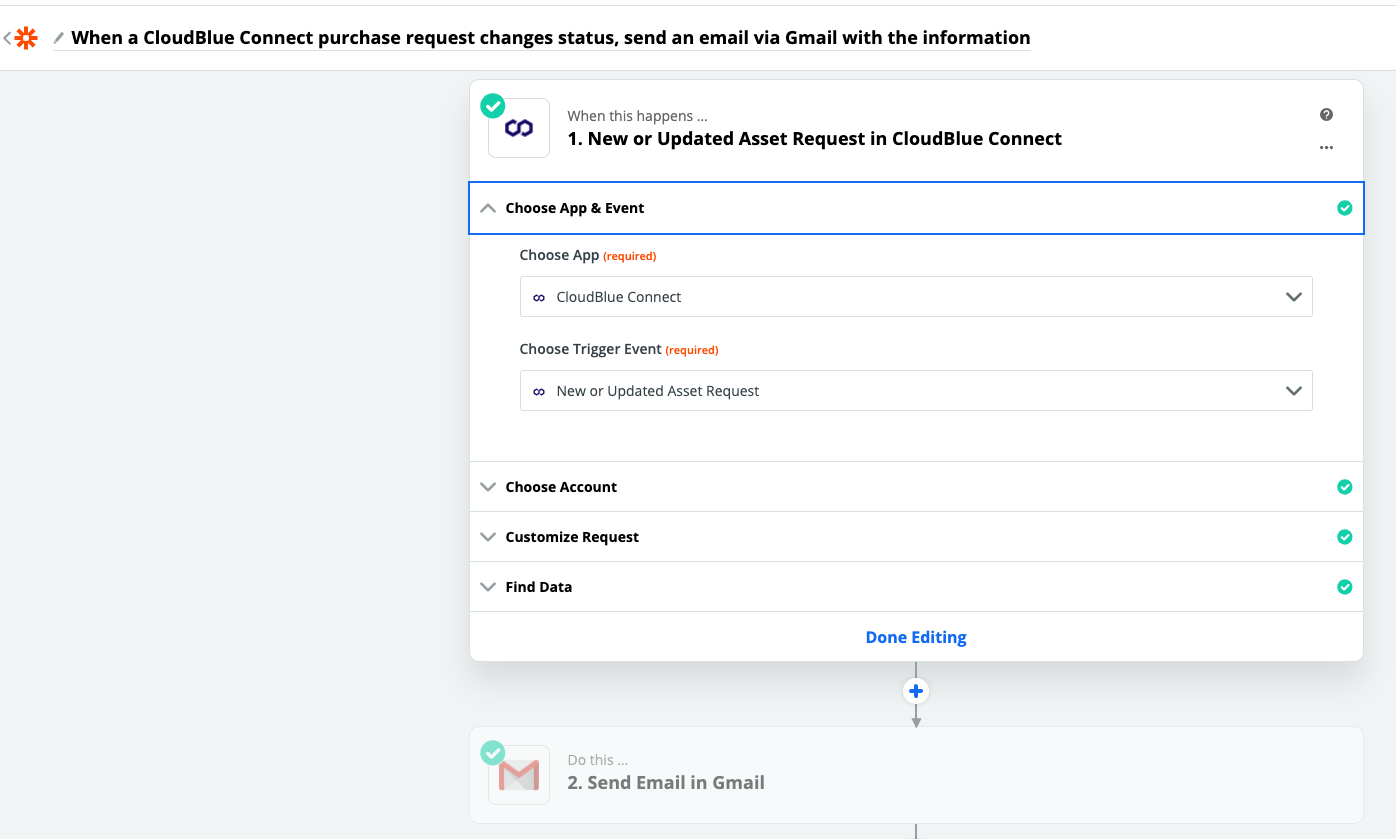Open the Choose Trigger Event dropdown
The width and height of the screenshot is (1396, 839).
(x=916, y=391)
